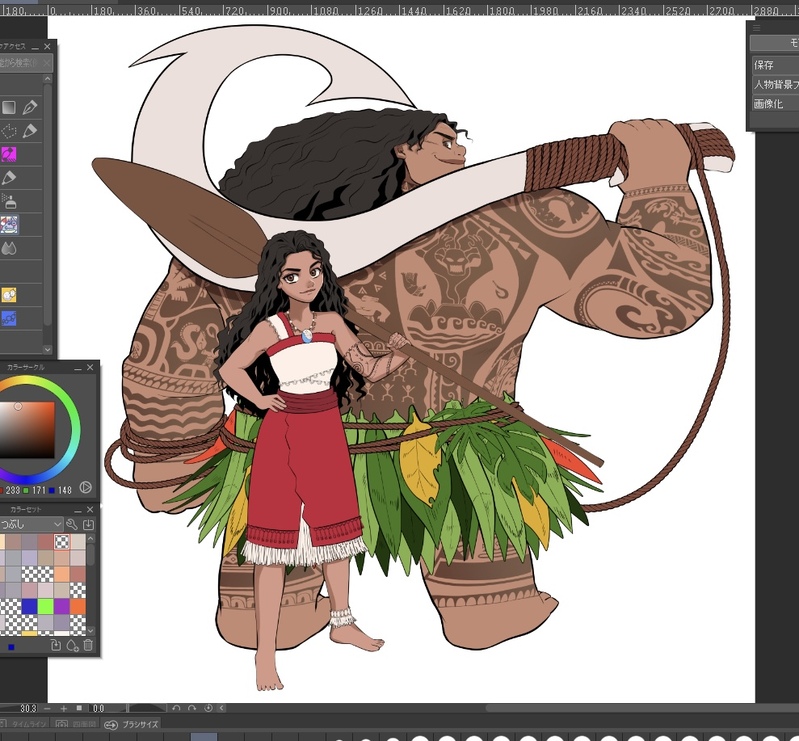Click the blue icon in Quick Access
The width and height of the screenshot is (799, 741).
[9, 319]
